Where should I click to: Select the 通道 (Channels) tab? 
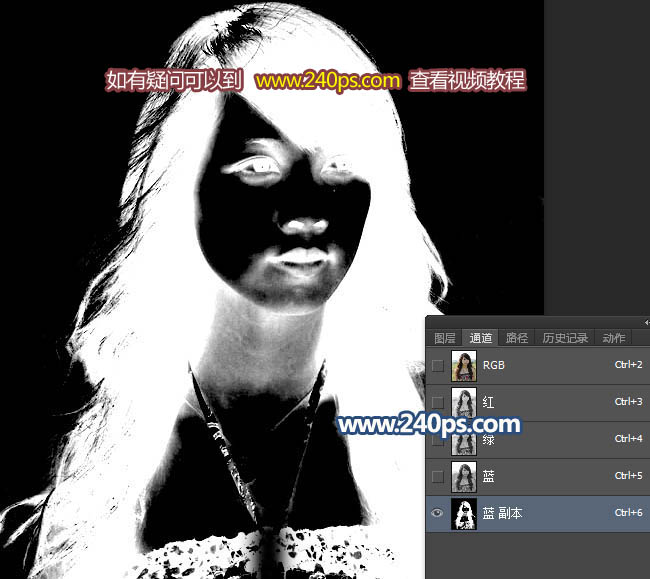tap(481, 338)
